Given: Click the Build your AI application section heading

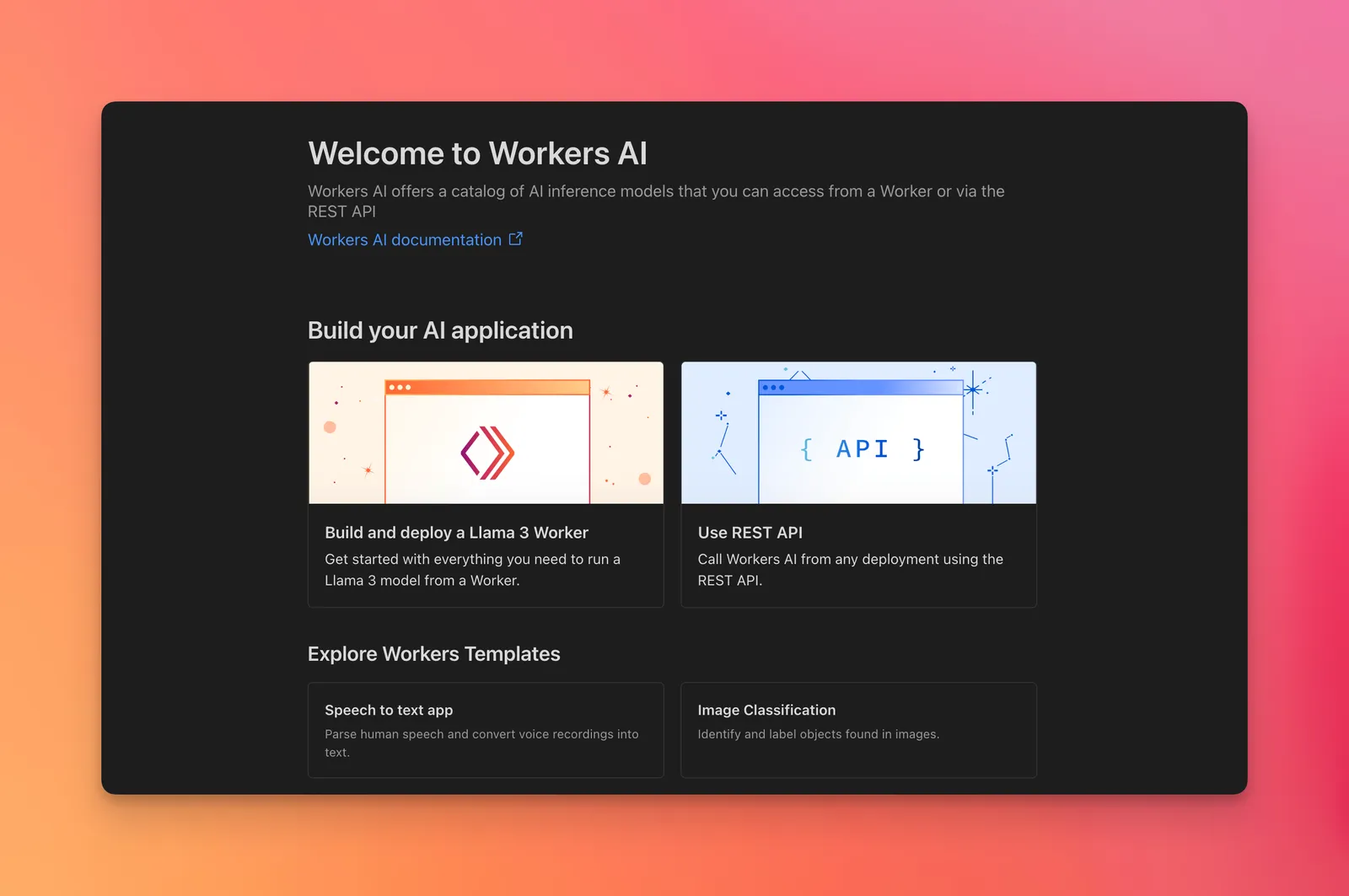Looking at the screenshot, I should click(440, 330).
